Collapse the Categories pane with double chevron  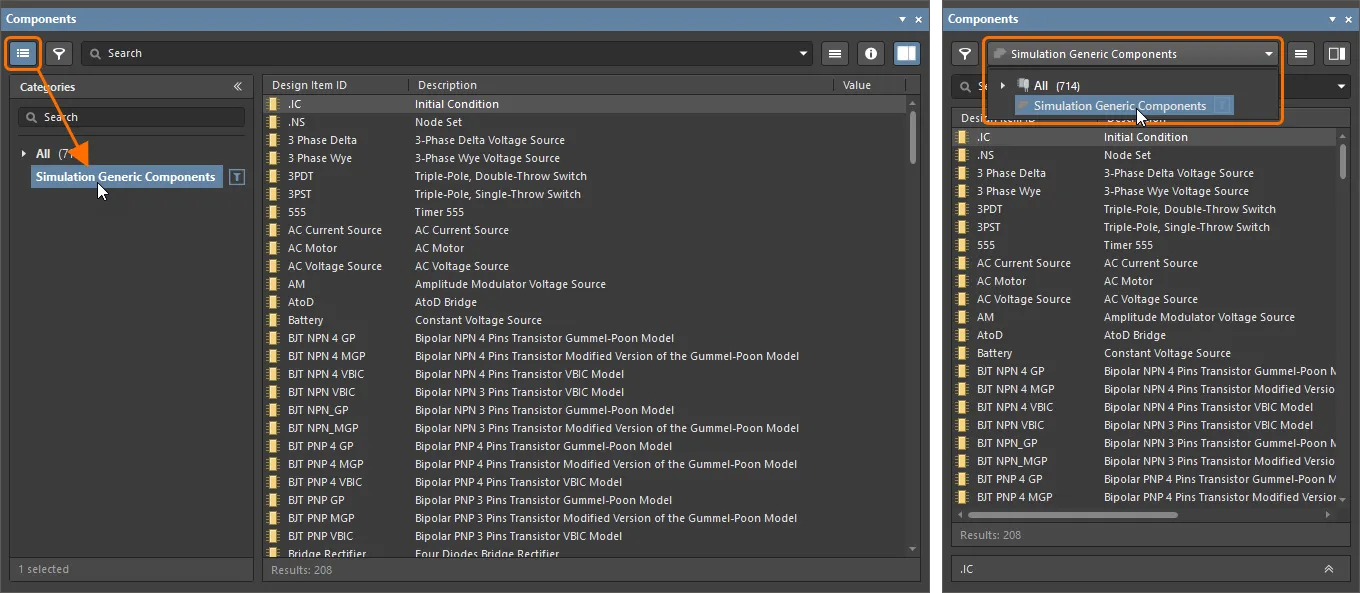pyautogui.click(x=238, y=87)
